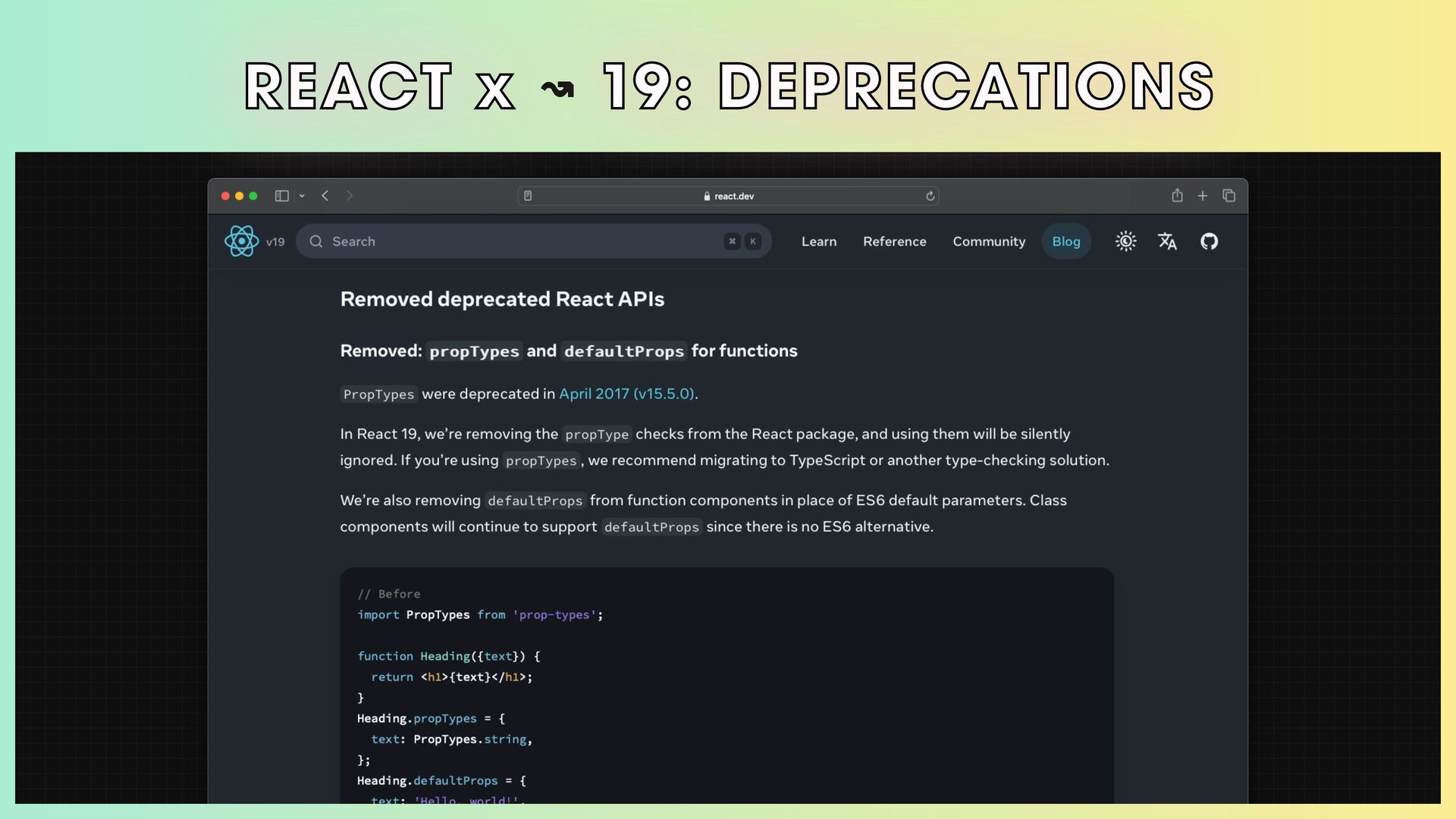Open the GitHub repository icon

pos(1209,241)
